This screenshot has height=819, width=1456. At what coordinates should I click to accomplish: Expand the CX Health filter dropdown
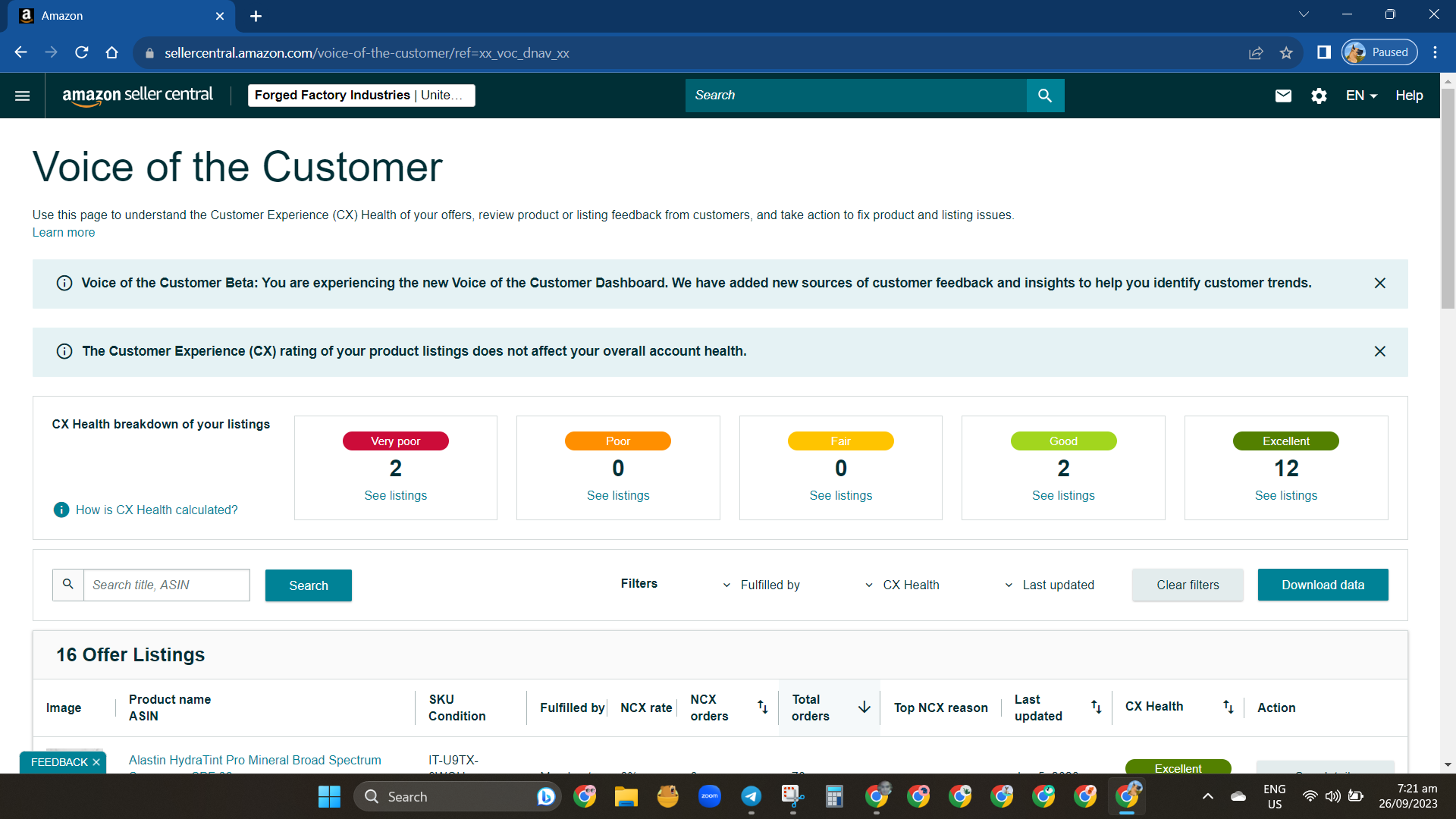tap(902, 585)
